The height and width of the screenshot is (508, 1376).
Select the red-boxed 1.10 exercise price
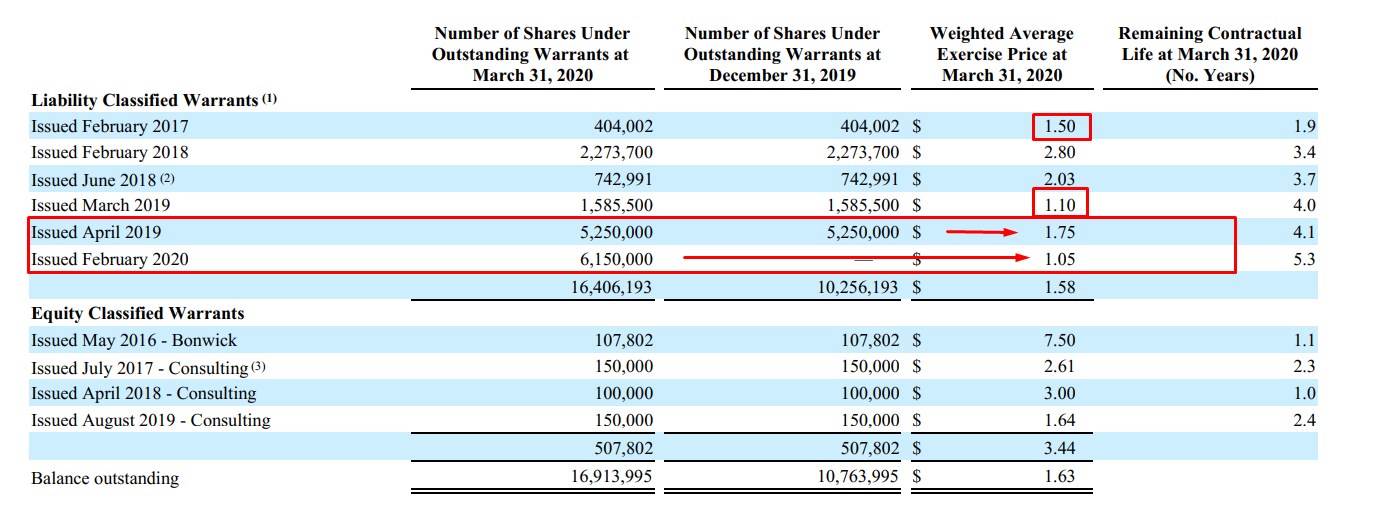coord(1059,205)
